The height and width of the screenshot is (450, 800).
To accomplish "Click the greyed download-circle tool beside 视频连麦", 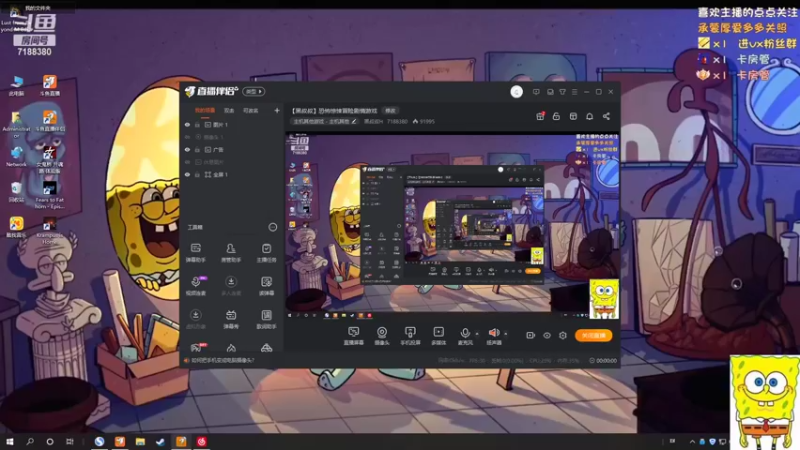I will 231,286.
